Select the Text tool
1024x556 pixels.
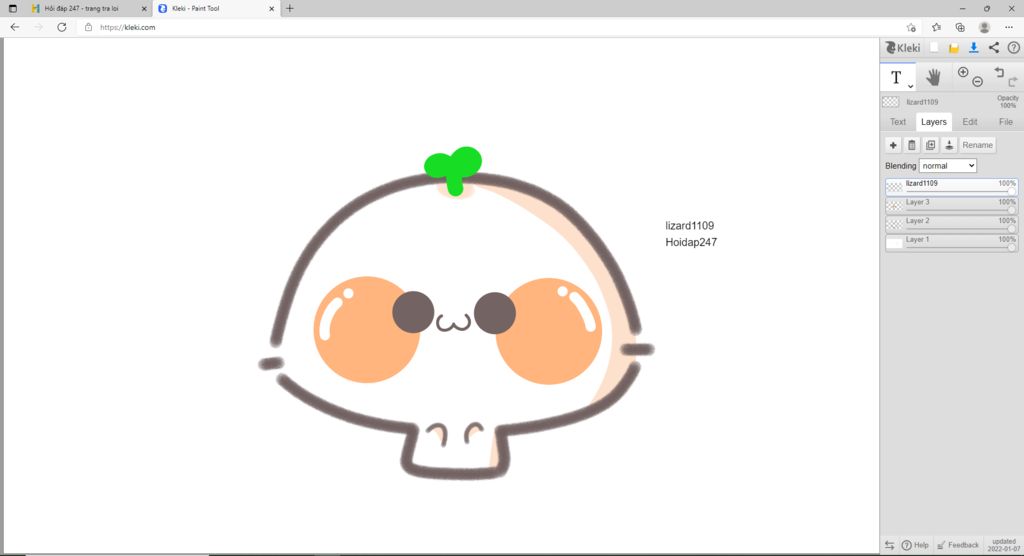click(897, 78)
